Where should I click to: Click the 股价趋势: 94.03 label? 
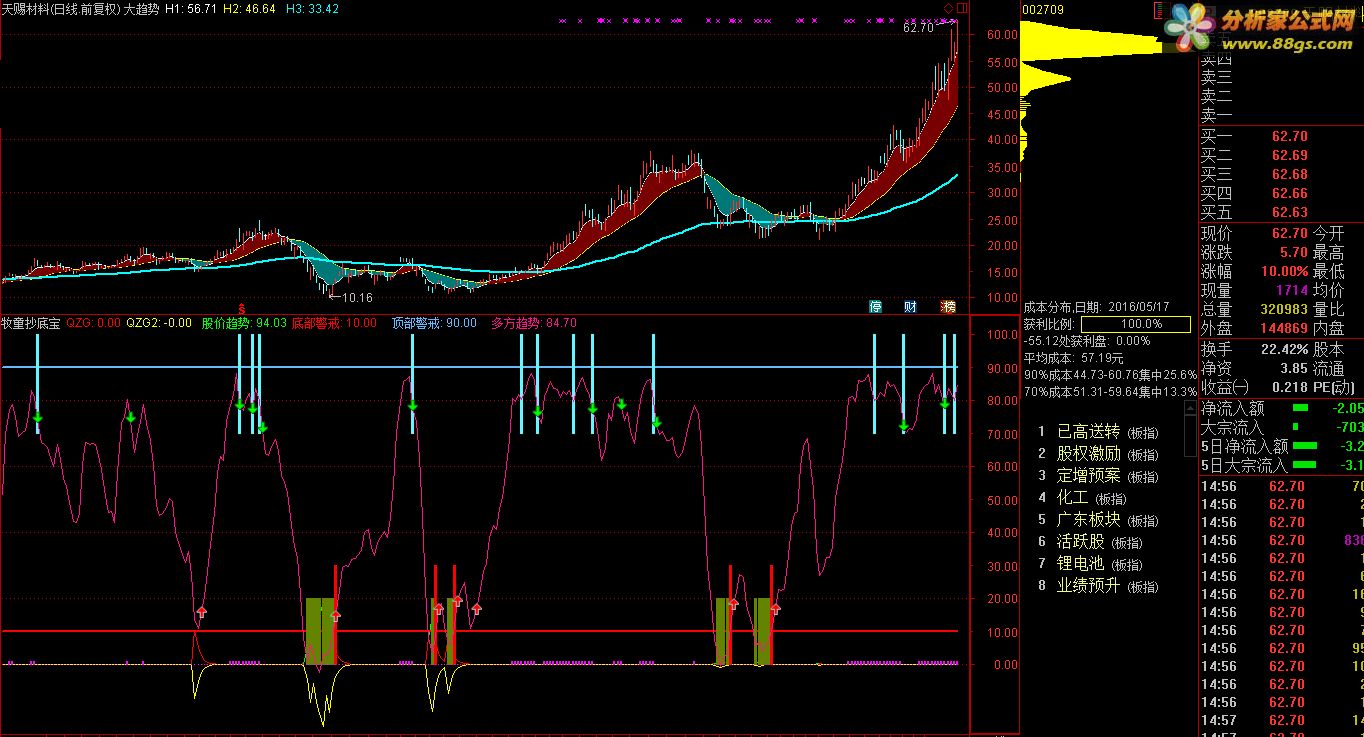click(x=245, y=324)
